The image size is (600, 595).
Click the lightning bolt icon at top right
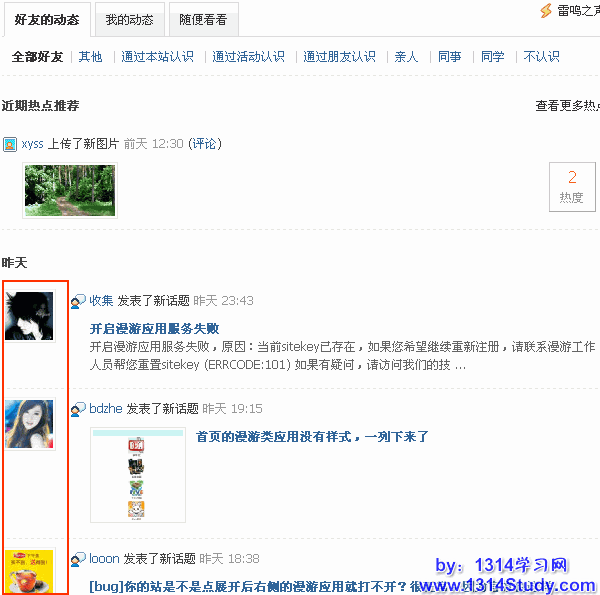546,11
